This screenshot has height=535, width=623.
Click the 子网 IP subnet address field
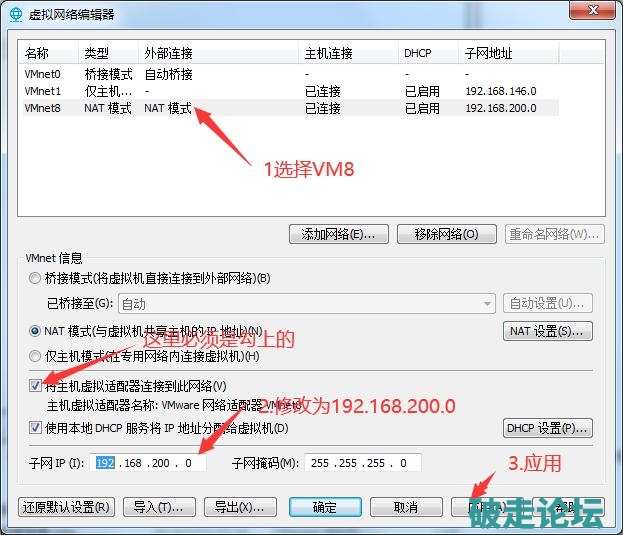150,463
